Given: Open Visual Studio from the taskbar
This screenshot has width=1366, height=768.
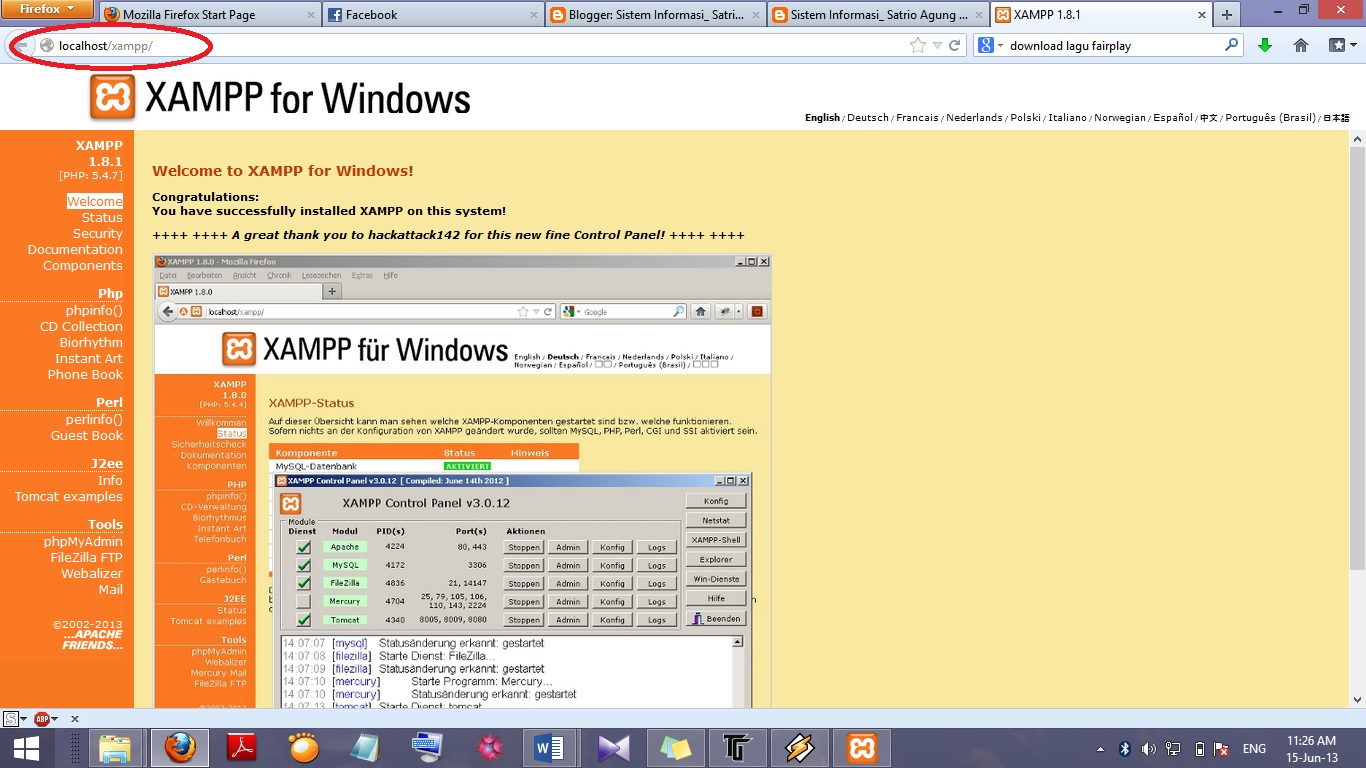Looking at the screenshot, I should coord(613,748).
